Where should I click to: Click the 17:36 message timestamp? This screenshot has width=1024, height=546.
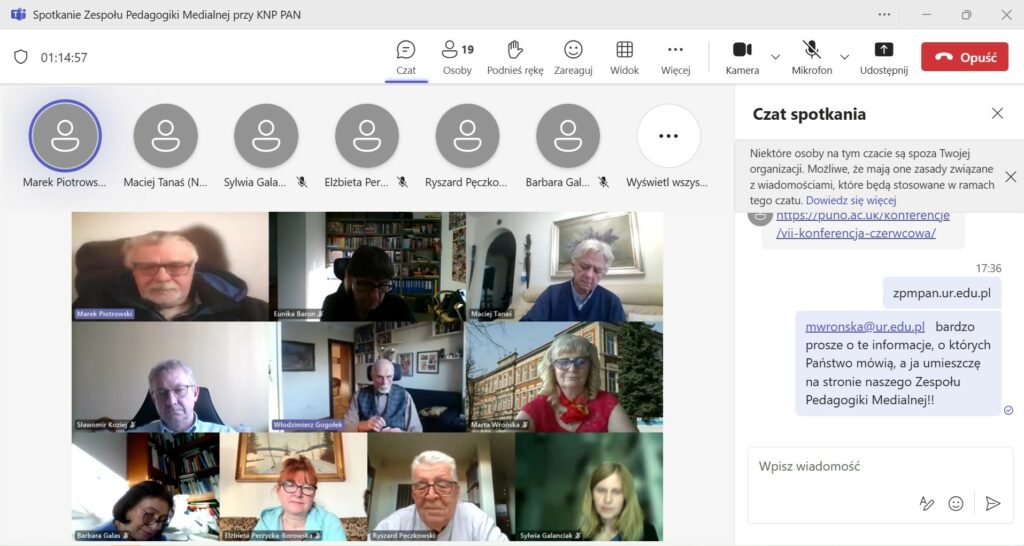988,268
